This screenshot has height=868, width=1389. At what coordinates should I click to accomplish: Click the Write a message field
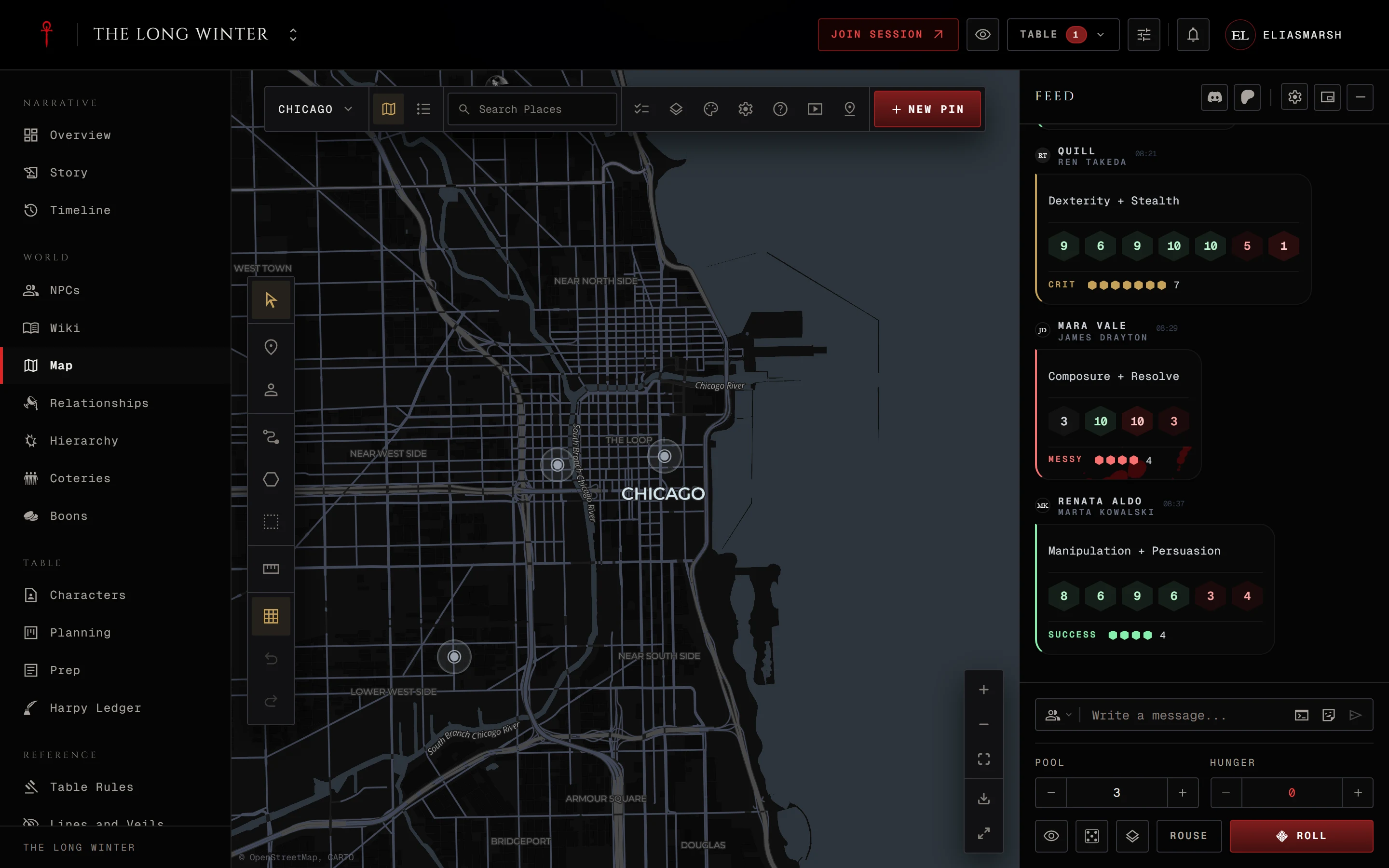[x=1185, y=715]
